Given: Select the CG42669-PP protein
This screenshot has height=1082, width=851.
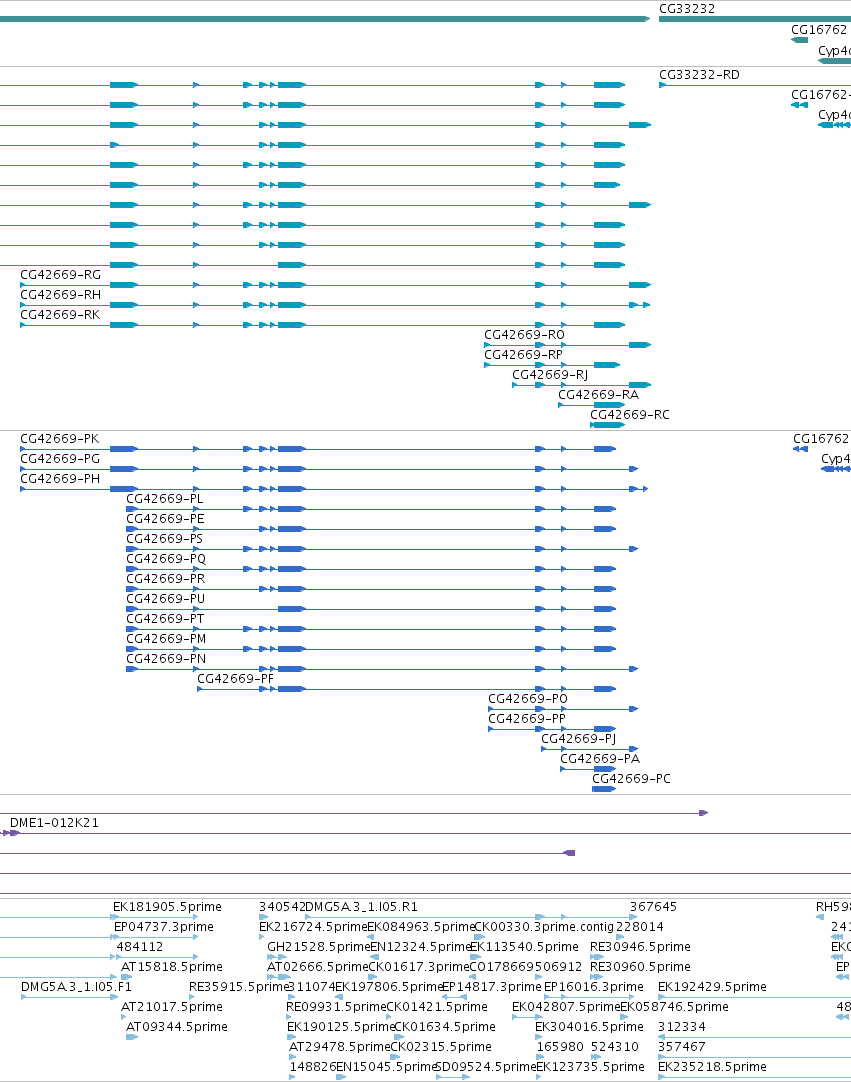Looking at the screenshot, I should pos(527,719).
